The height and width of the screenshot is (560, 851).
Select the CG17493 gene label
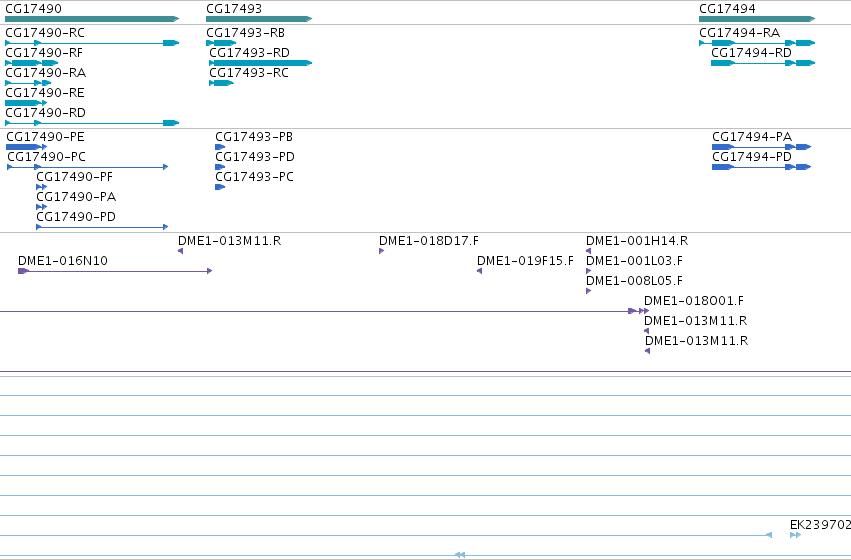234,9
